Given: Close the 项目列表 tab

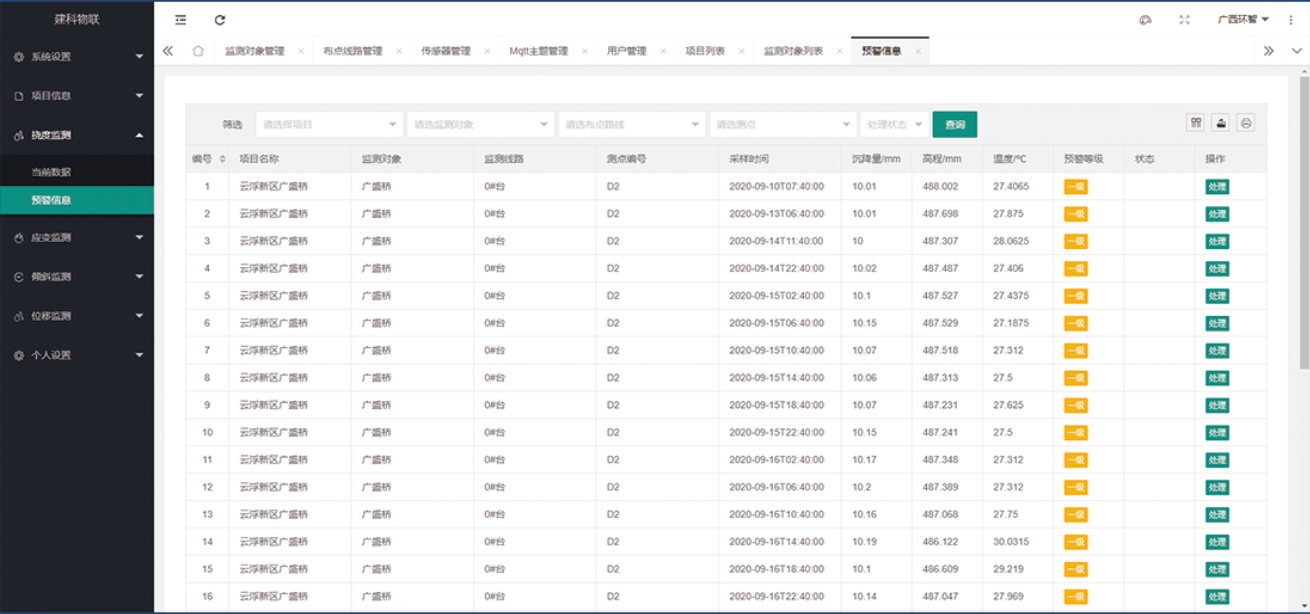Looking at the screenshot, I should click(x=741, y=51).
